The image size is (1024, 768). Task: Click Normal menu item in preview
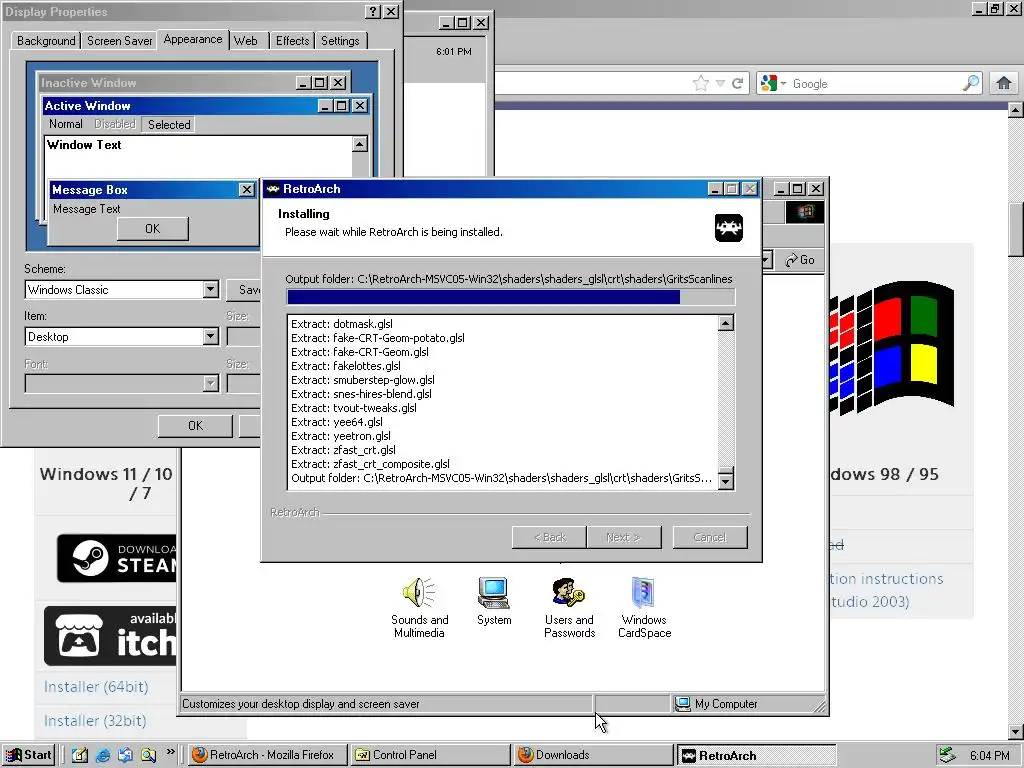pos(66,124)
